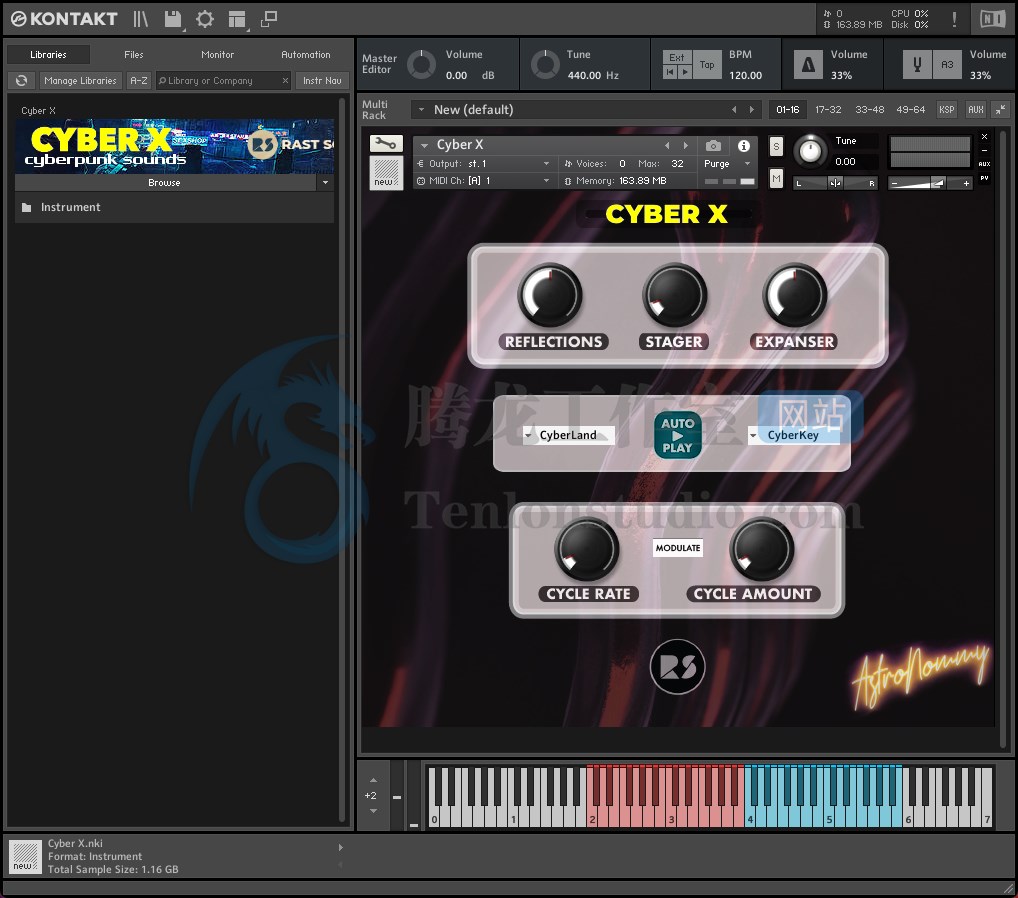Open the Kontakt library browser icon
Viewport: 1018px width, 898px height.
(x=140, y=19)
